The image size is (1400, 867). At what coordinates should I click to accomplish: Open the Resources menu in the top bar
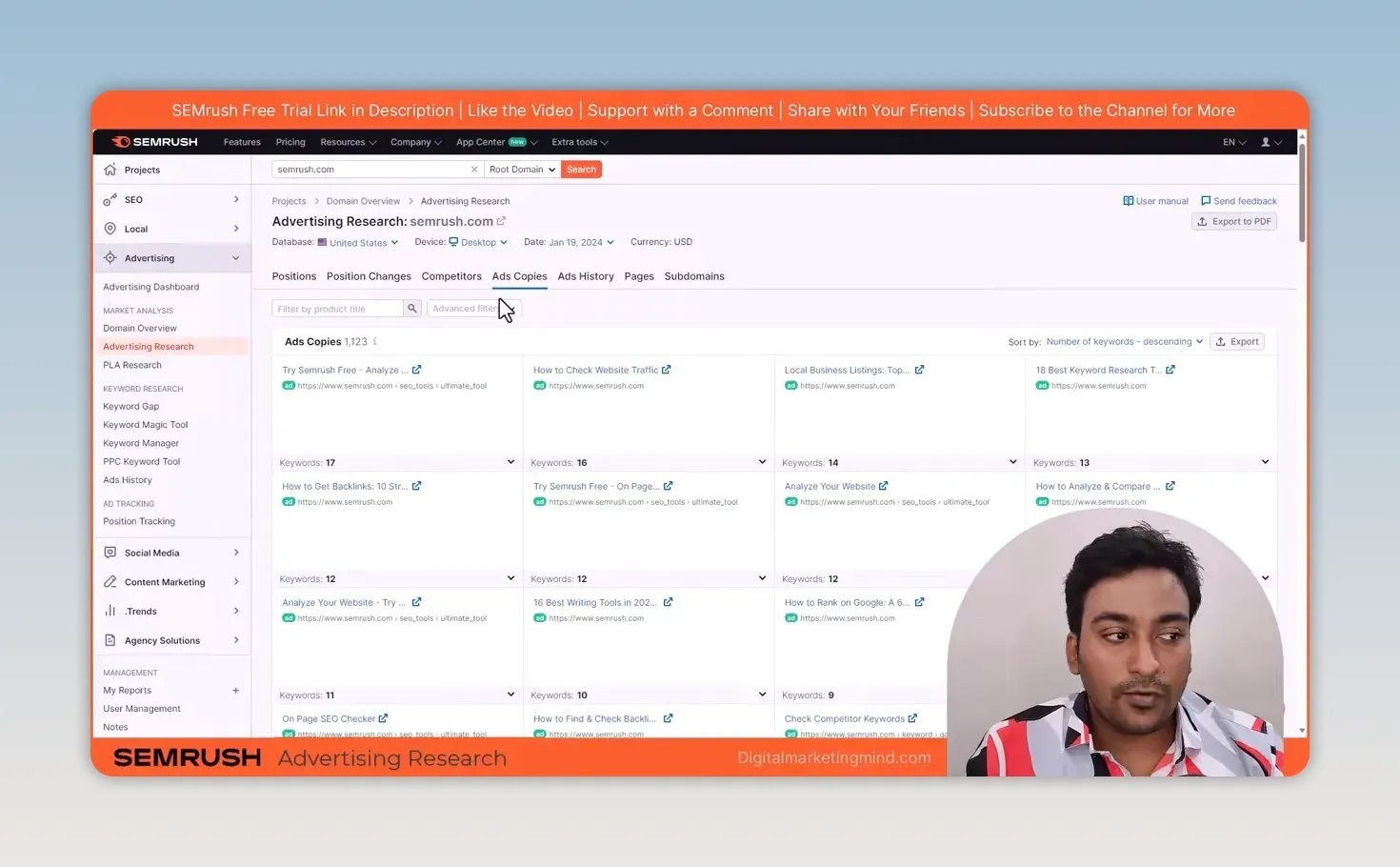point(348,142)
